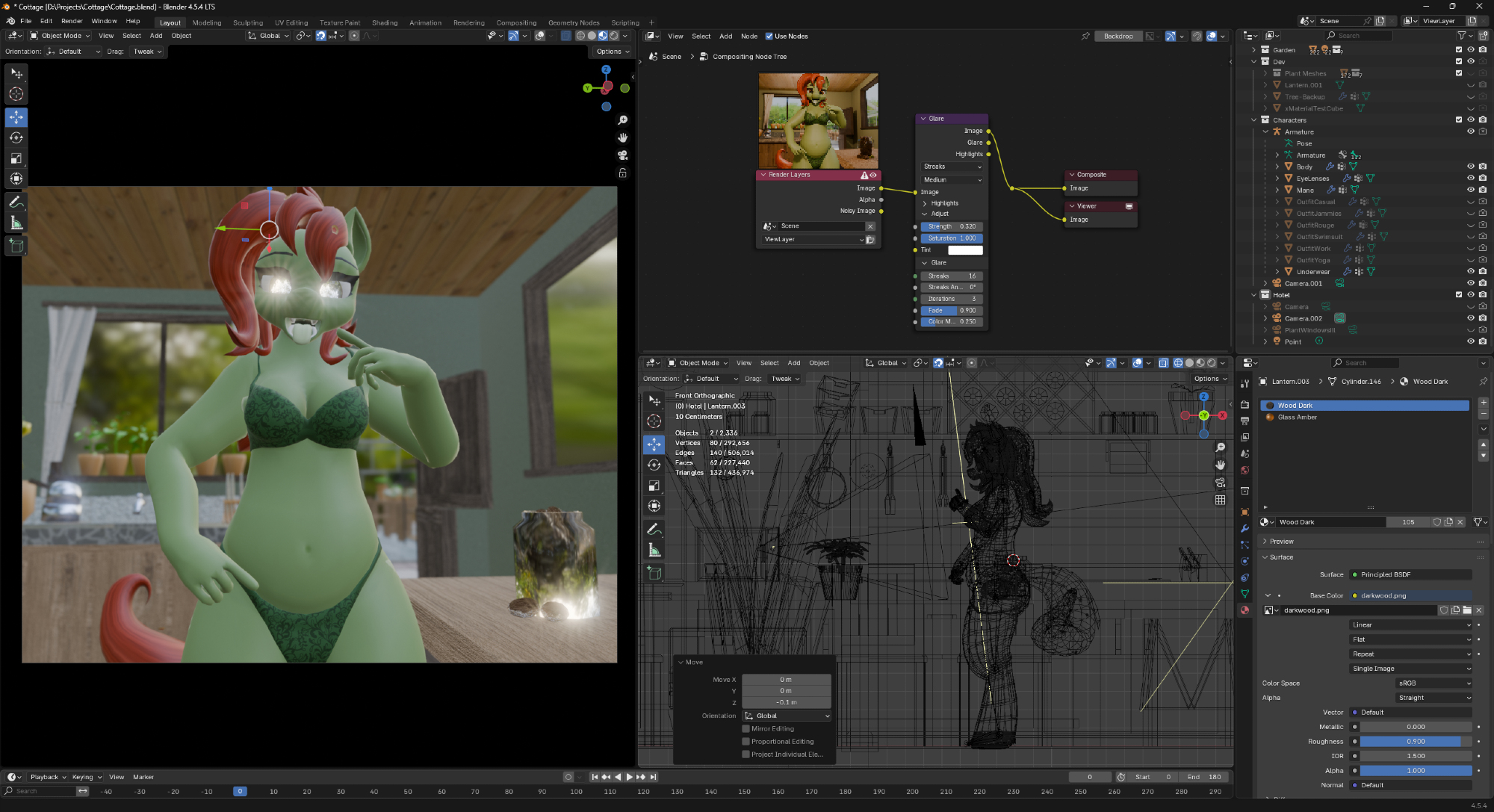Click the Roughness slider
This screenshot has width=1494, height=812.
[x=1415, y=742]
